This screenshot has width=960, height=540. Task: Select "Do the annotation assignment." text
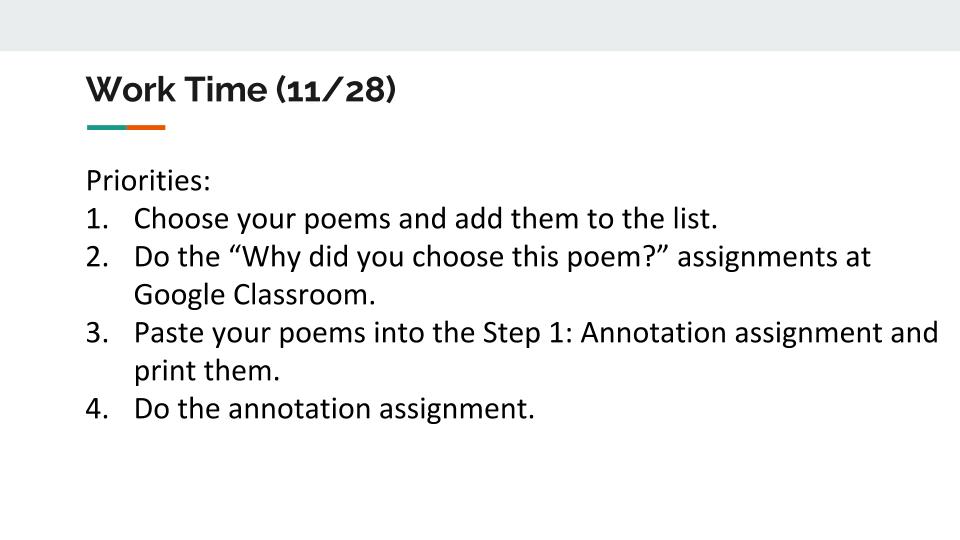pyautogui.click(x=334, y=409)
